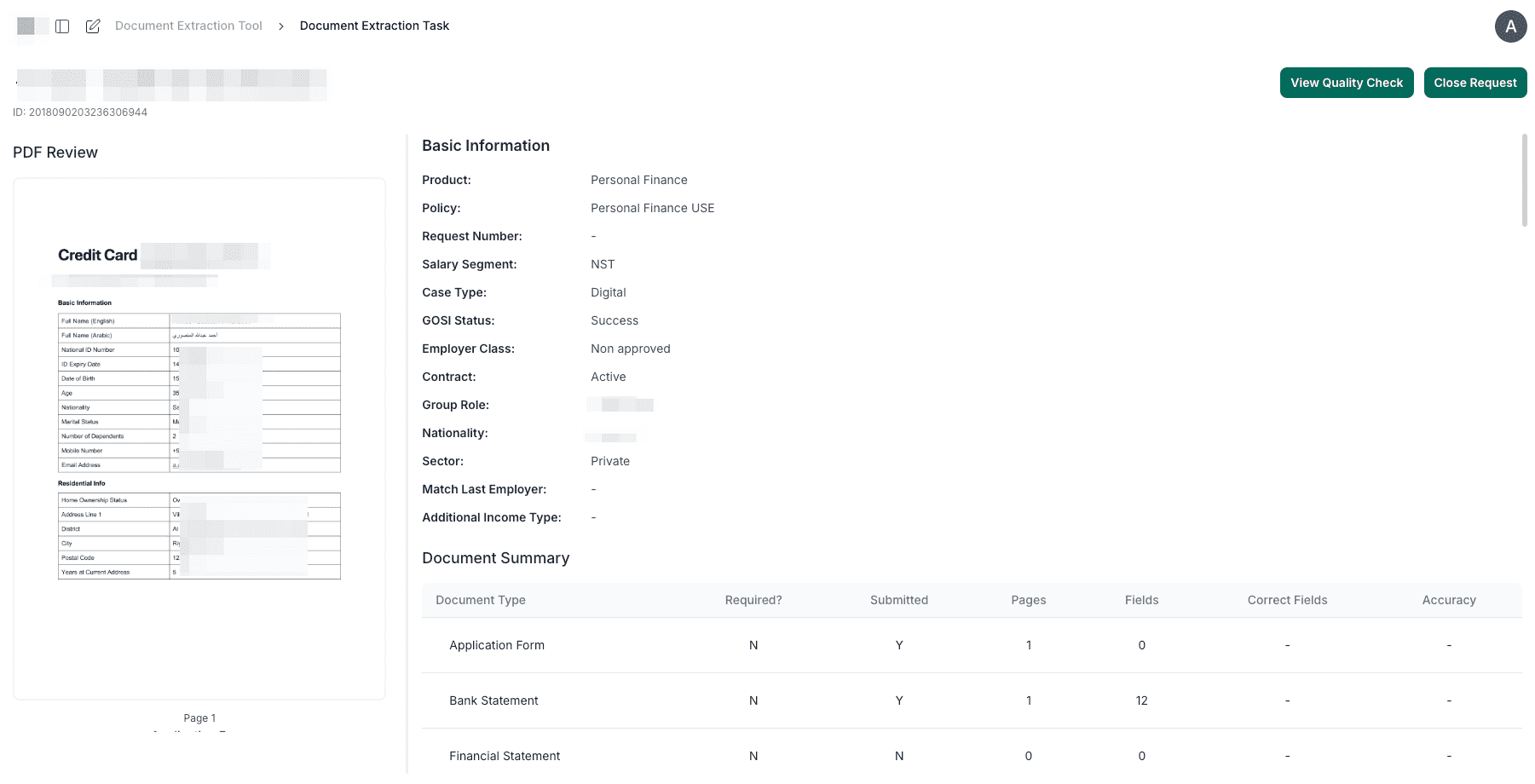This screenshot has height=784, width=1535.
Task: Click the new edit pencil icon
Action: coord(93,26)
